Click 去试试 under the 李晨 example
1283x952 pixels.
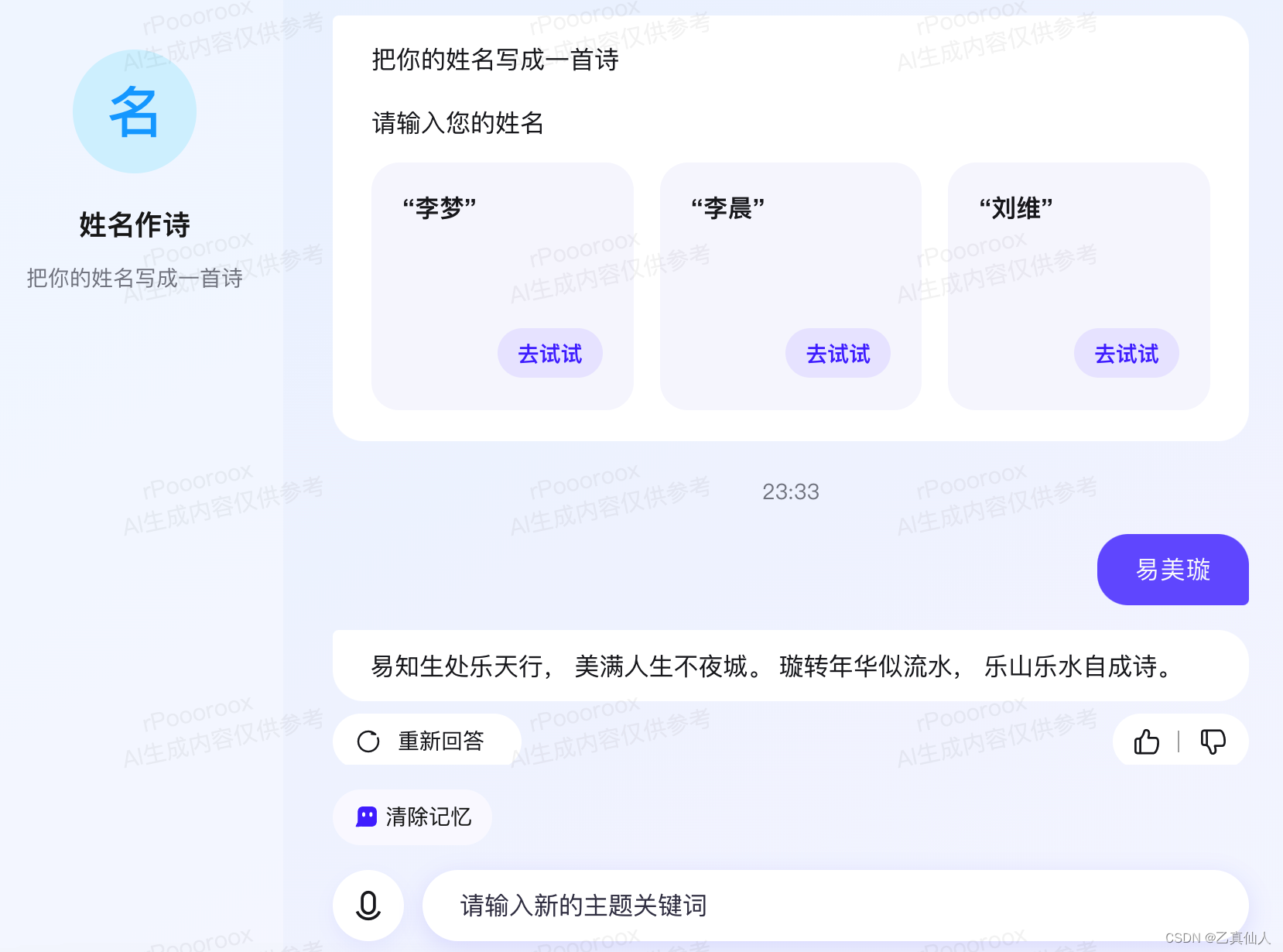pyautogui.click(x=838, y=353)
